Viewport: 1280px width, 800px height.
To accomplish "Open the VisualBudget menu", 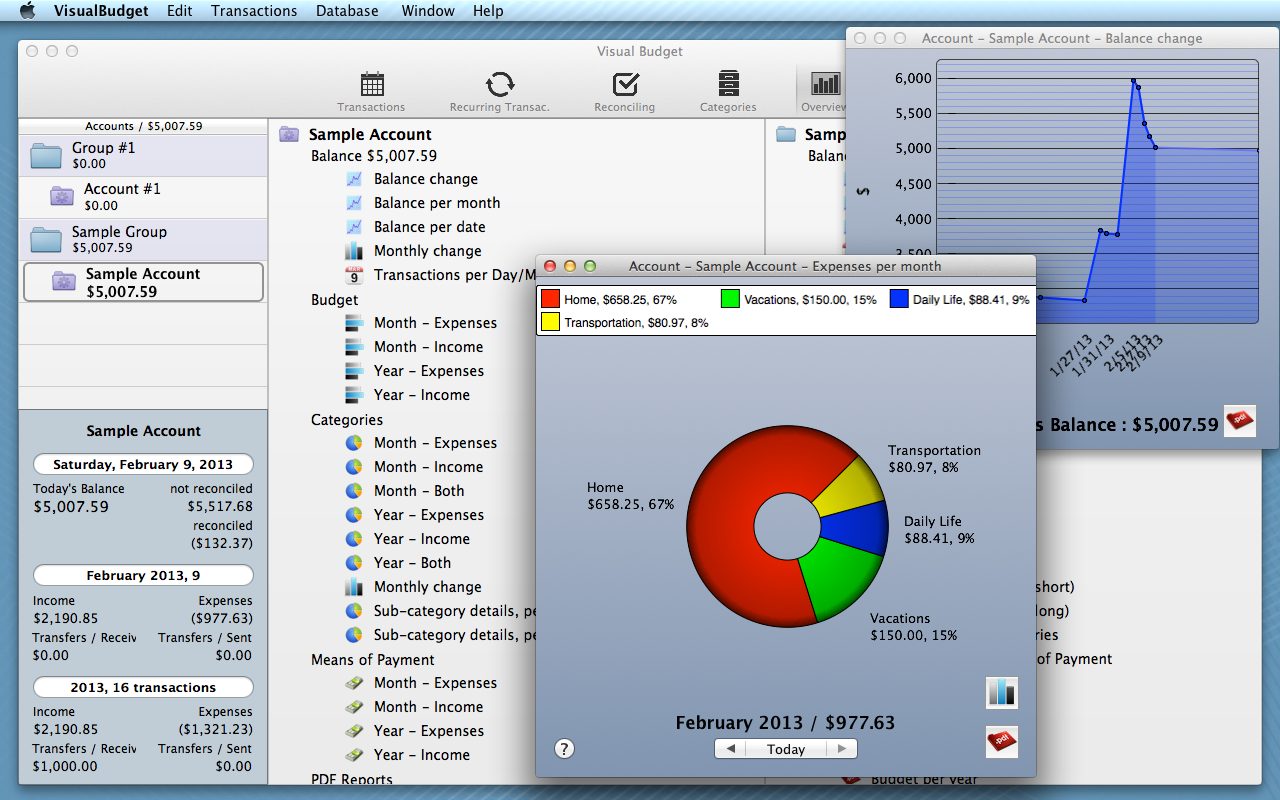I will (101, 11).
